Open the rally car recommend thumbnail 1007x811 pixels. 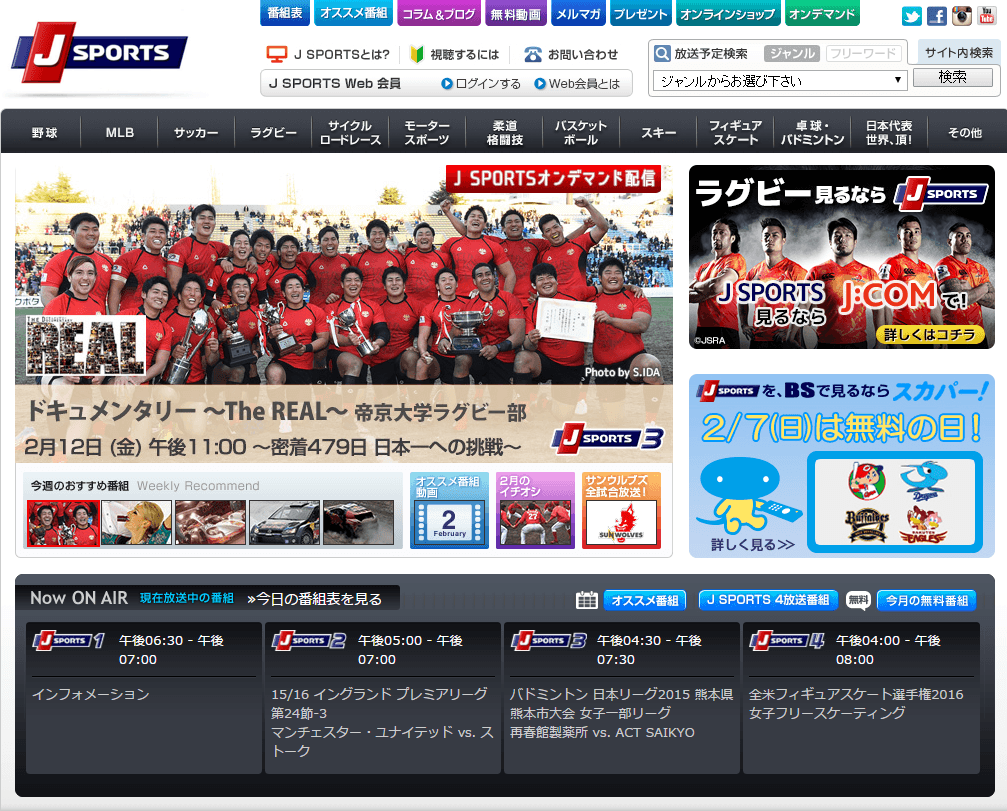point(285,523)
